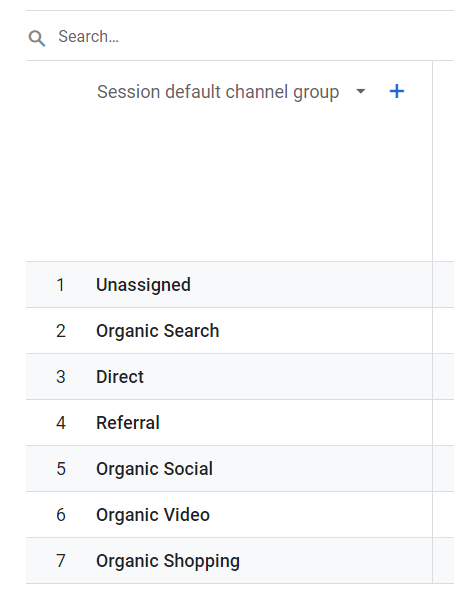Click row number 4 beside Referral
Viewport: 454px width, 599px height.
tap(61, 423)
